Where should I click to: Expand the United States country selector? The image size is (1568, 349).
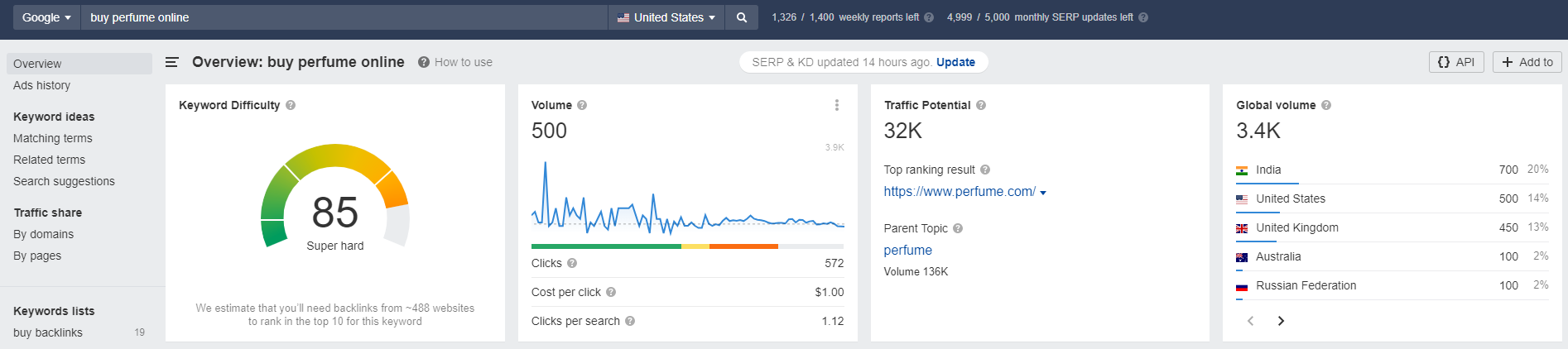point(666,17)
